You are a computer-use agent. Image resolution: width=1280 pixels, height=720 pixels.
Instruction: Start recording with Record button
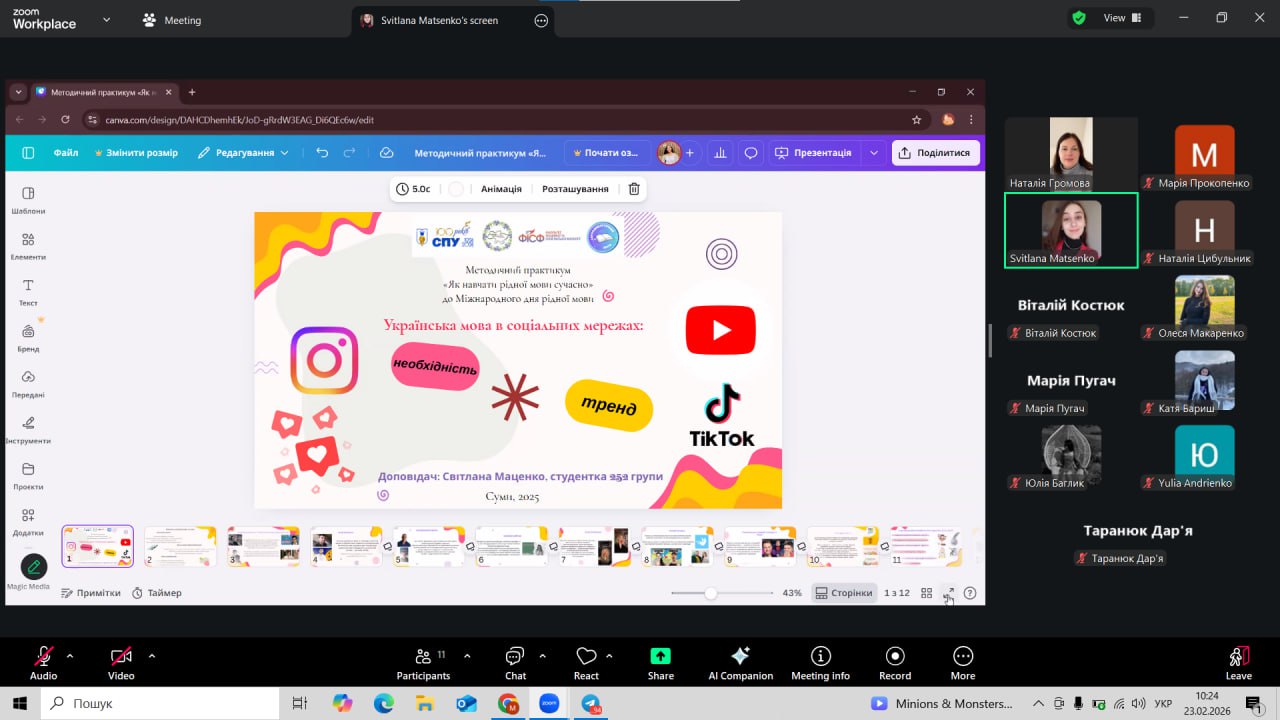895,663
